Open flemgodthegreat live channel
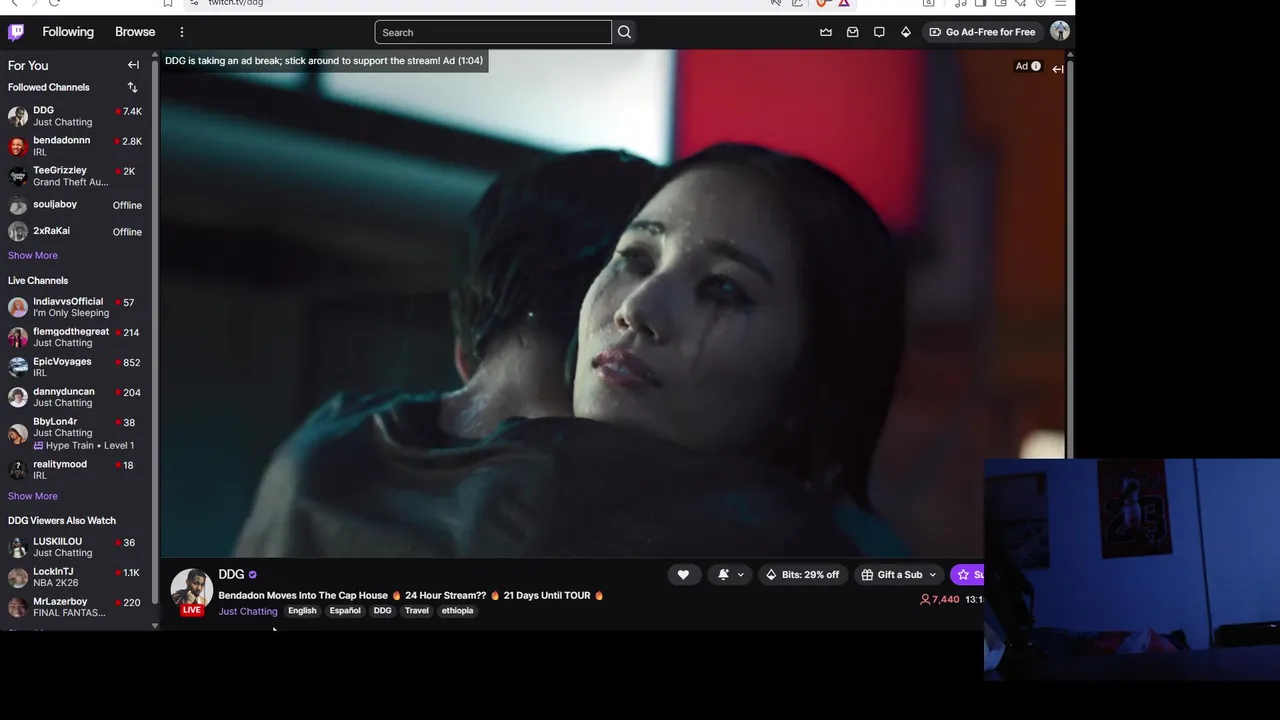The height and width of the screenshot is (720, 1280). (x=75, y=337)
